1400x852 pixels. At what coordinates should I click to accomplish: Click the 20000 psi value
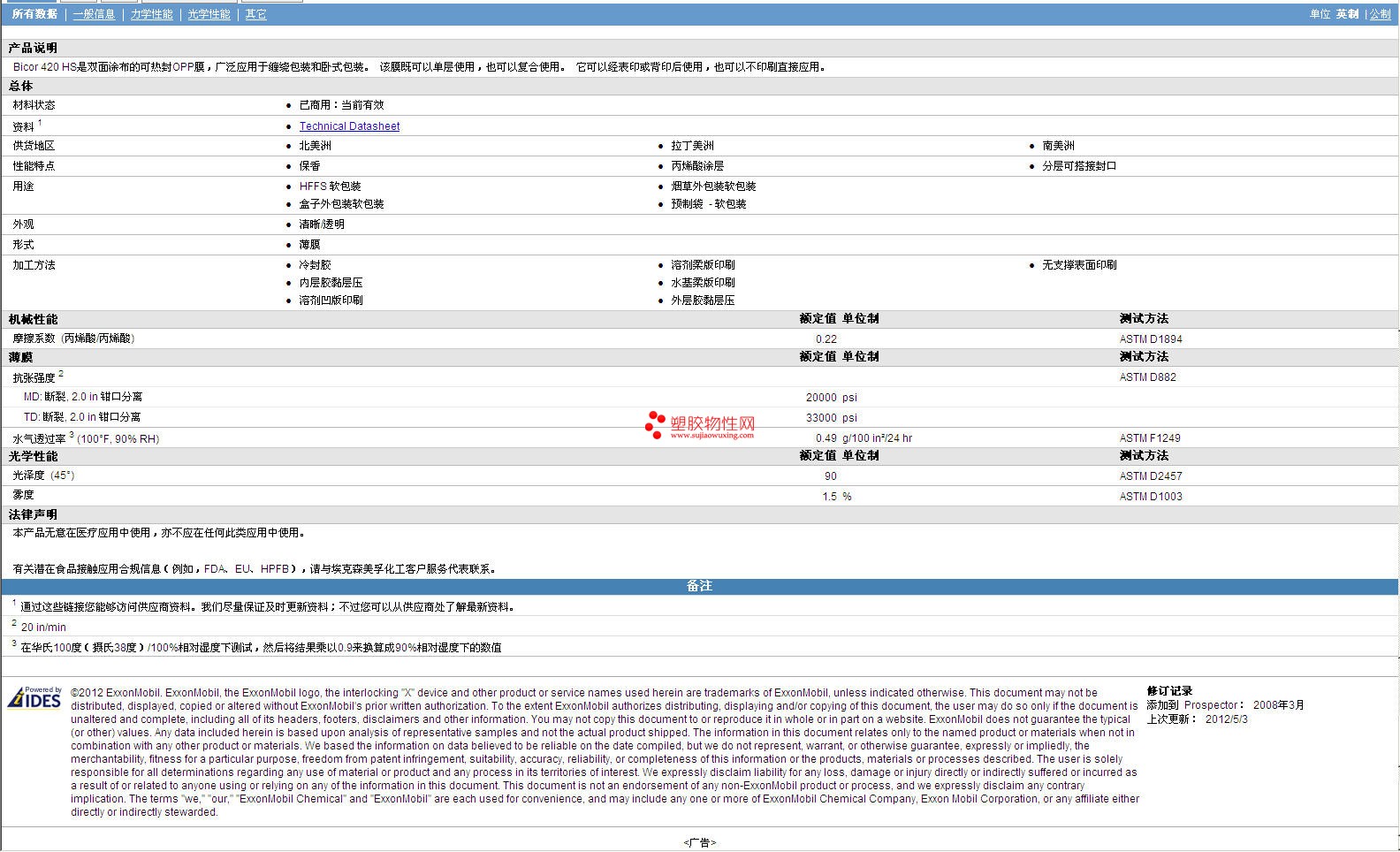point(832,398)
